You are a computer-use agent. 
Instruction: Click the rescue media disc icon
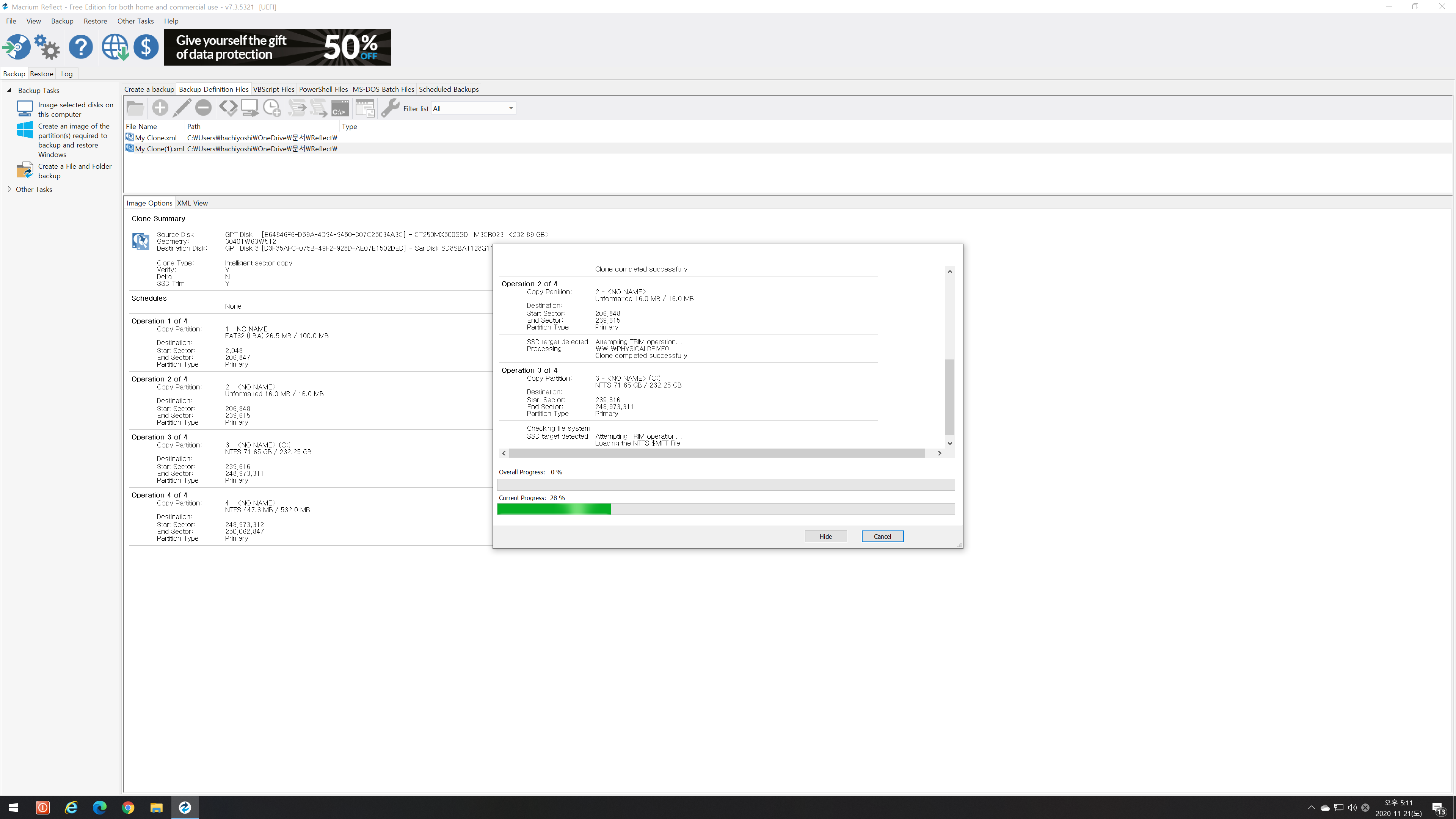[16, 47]
